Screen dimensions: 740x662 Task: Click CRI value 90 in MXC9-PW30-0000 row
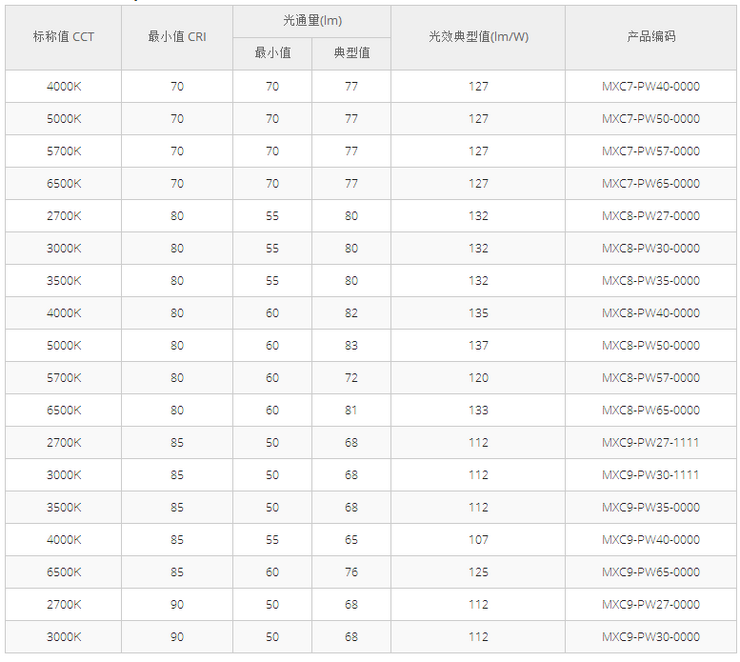(177, 637)
